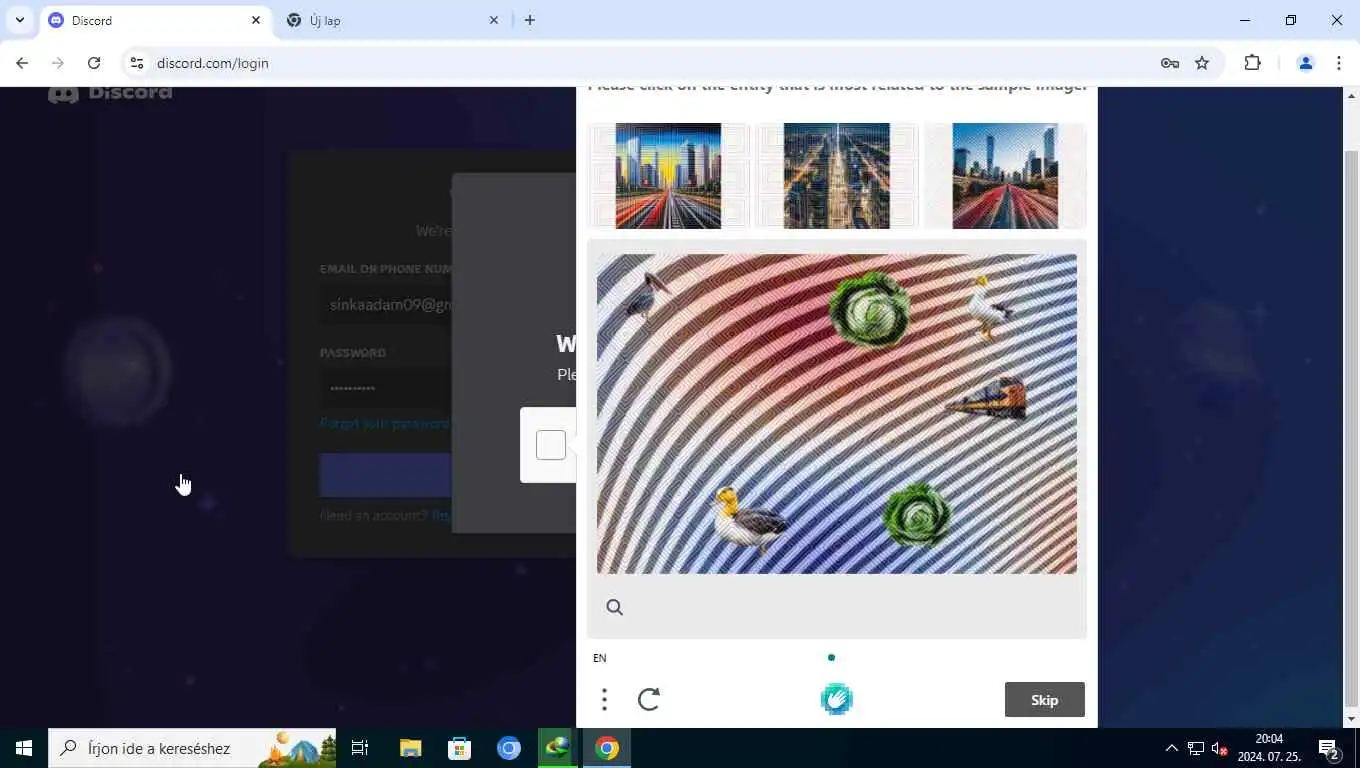Click the email or phone number field

pos(385,304)
